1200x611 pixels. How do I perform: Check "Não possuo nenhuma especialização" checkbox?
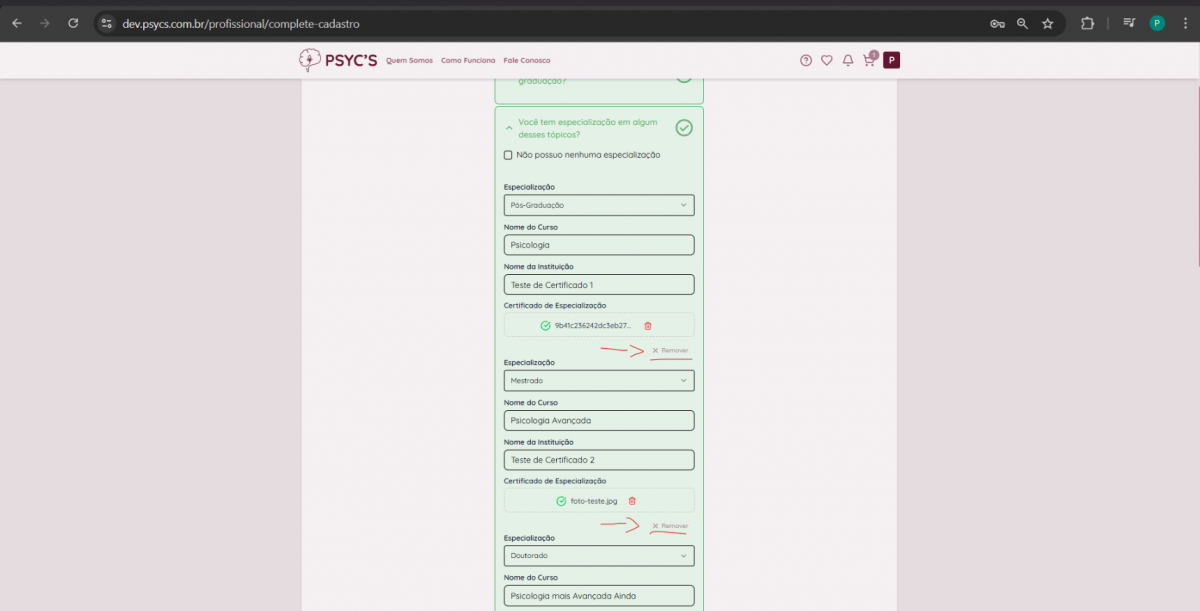(508, 155)
